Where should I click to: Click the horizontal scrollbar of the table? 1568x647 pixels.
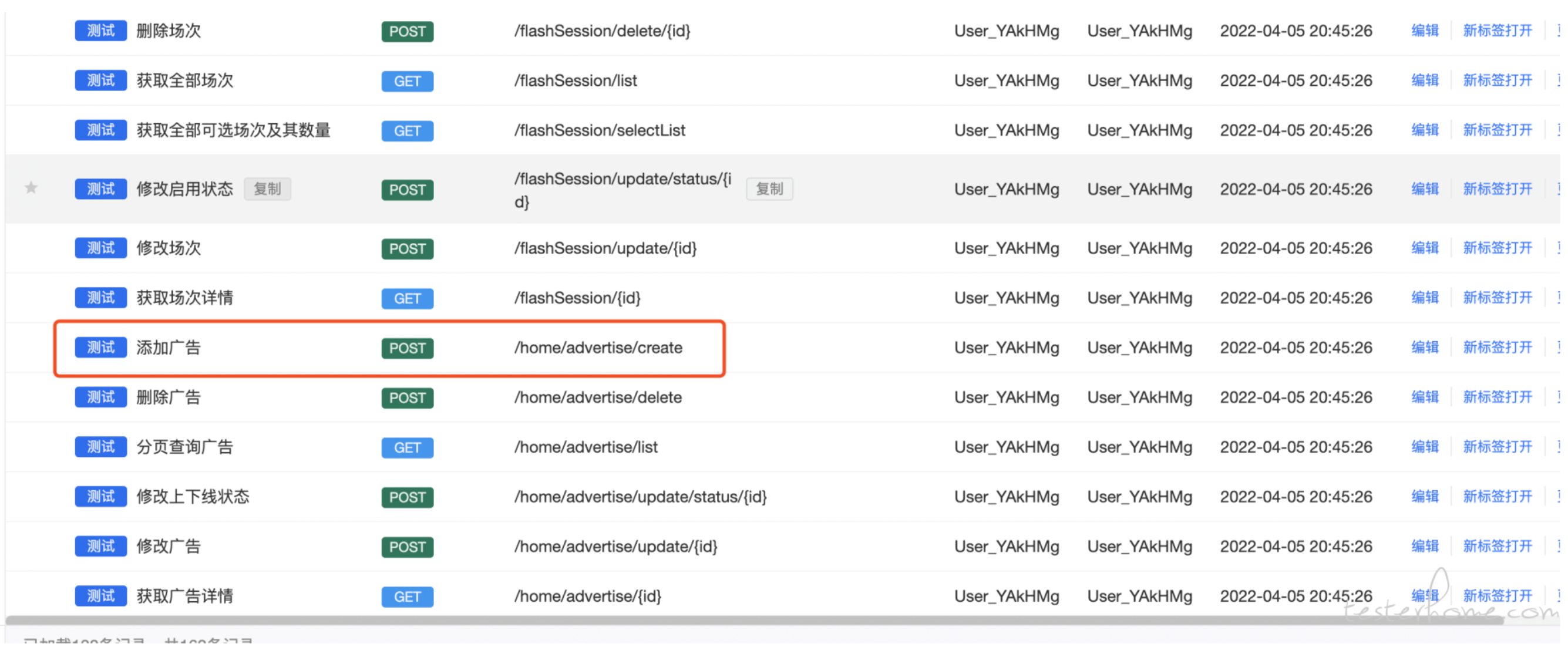click(x=755, y=620)
